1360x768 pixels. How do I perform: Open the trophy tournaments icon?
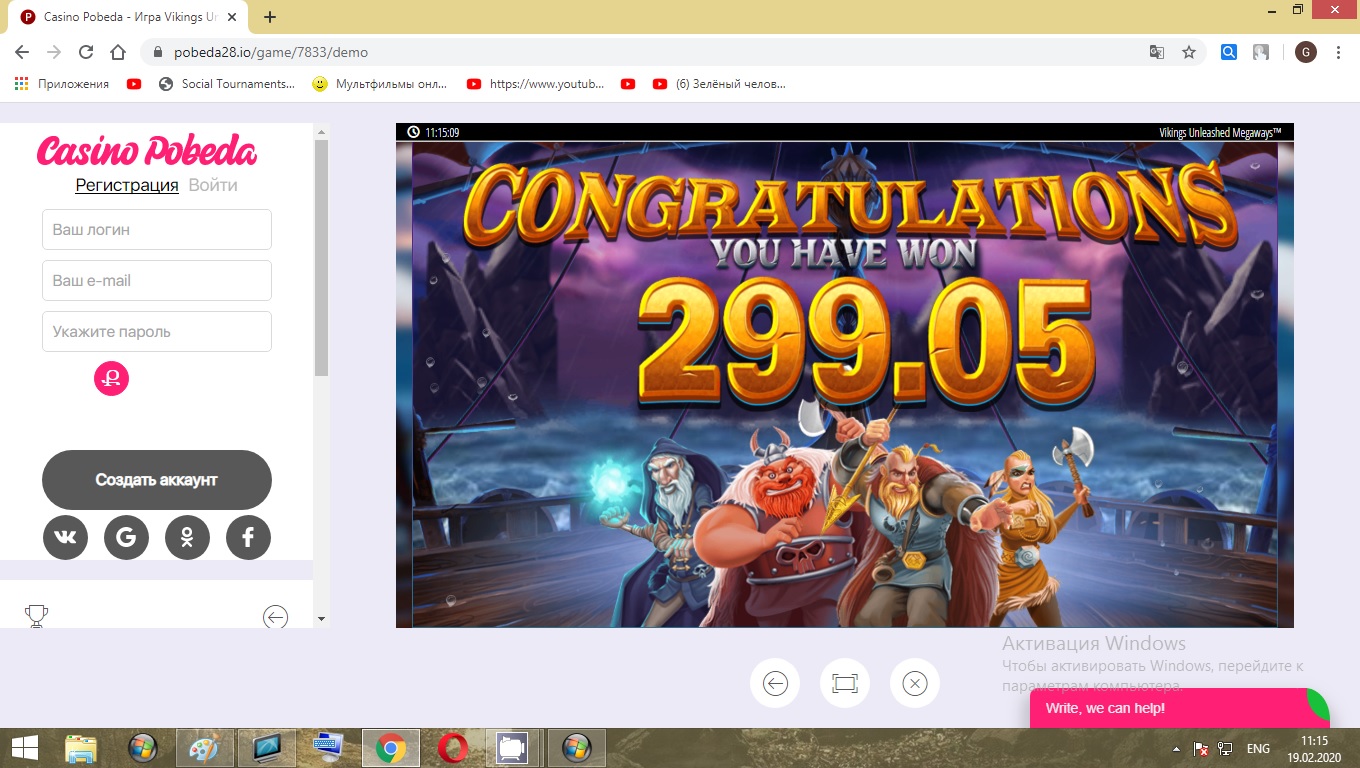click(37, 616)
